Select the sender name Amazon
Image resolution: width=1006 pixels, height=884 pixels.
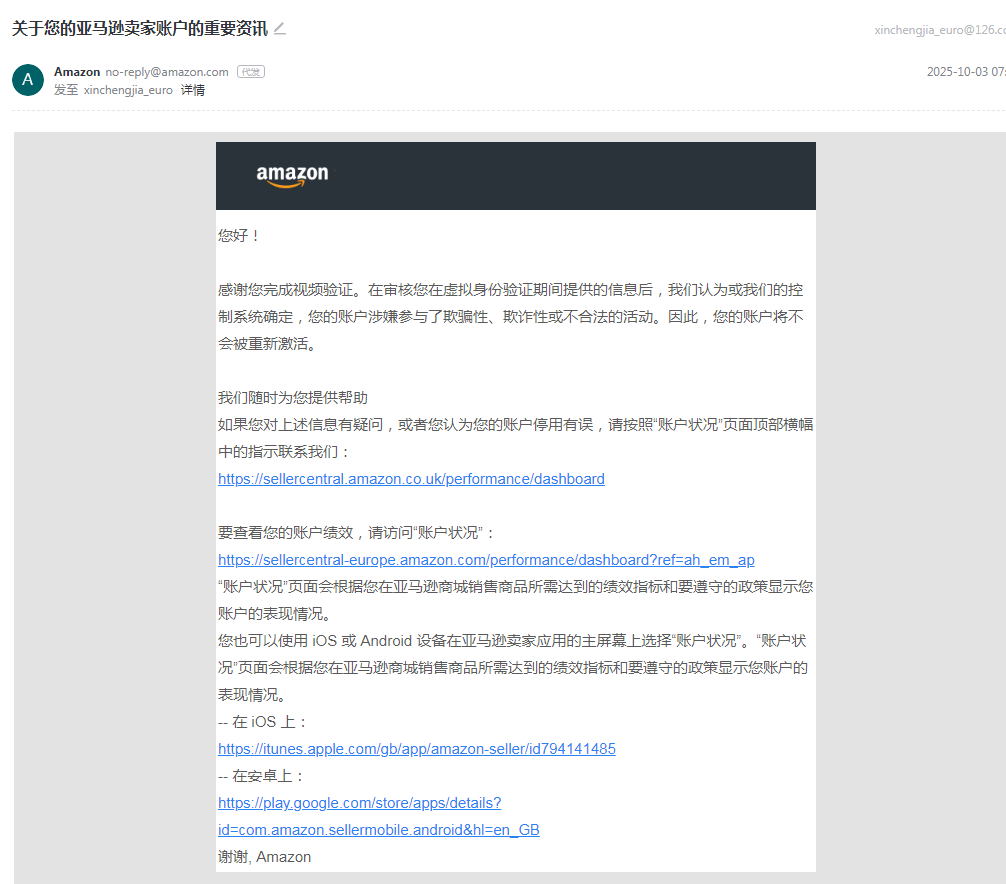(77, 72)
